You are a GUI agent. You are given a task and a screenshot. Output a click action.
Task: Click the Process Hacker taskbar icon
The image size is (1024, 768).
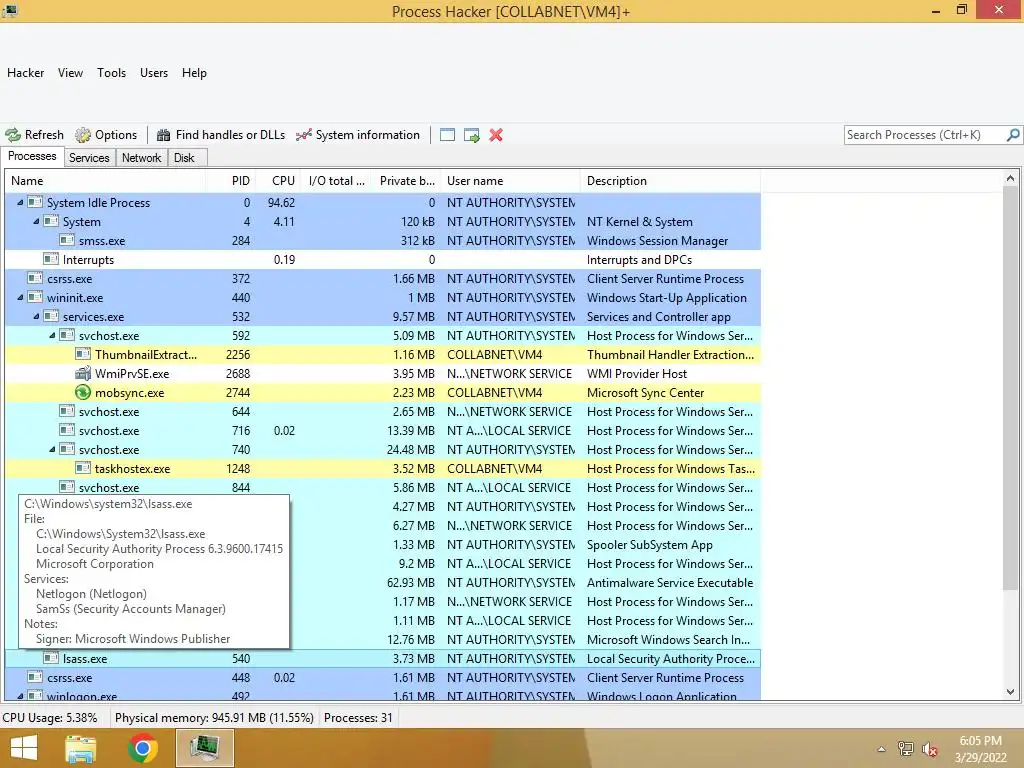(x=205, y=748)
